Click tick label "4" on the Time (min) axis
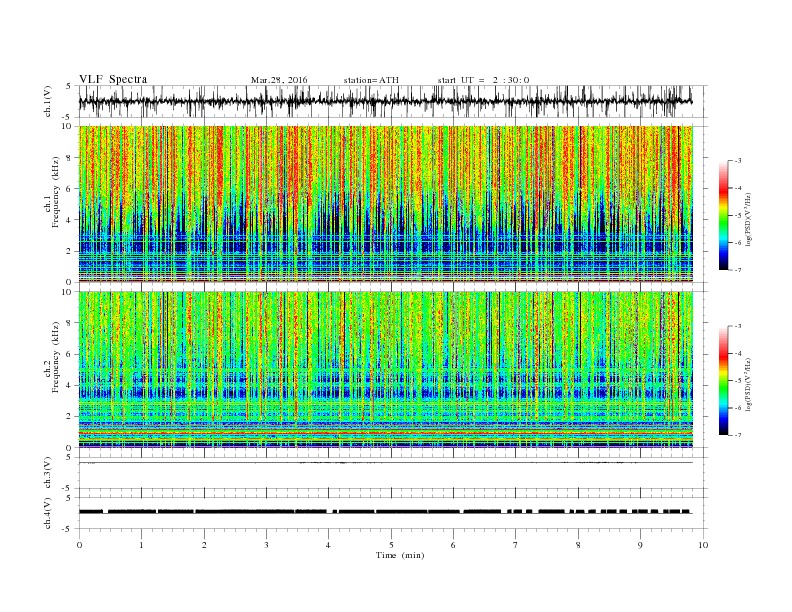792x612 pixels. (x=329, y=545)
